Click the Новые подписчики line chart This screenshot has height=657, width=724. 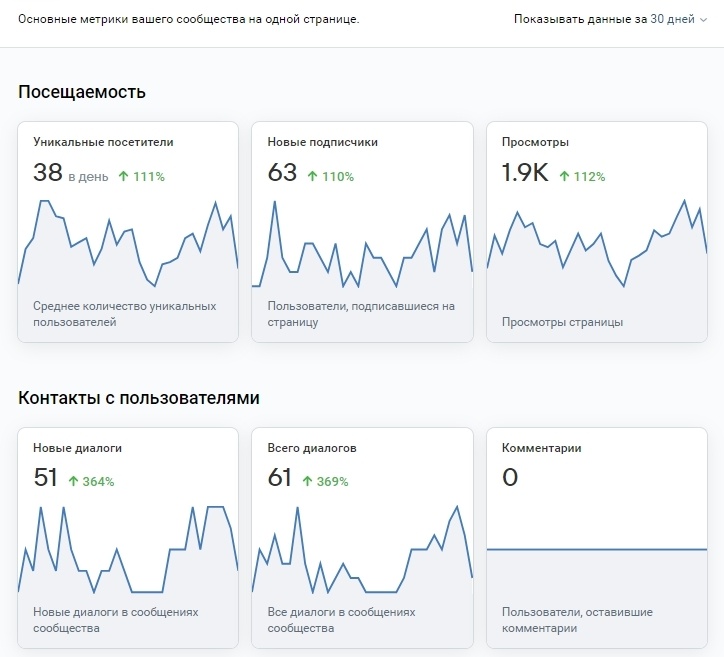point(362,243)
